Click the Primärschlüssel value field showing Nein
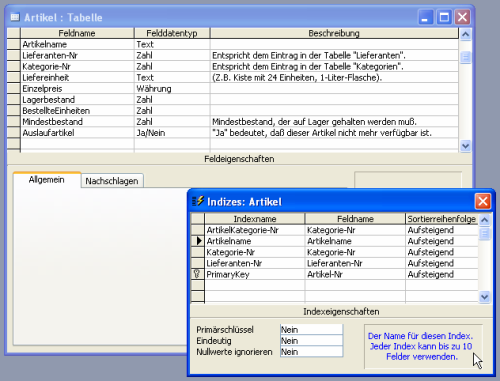Image resolution: width=500 pixels, height=381 pixels. coord(311,329)
